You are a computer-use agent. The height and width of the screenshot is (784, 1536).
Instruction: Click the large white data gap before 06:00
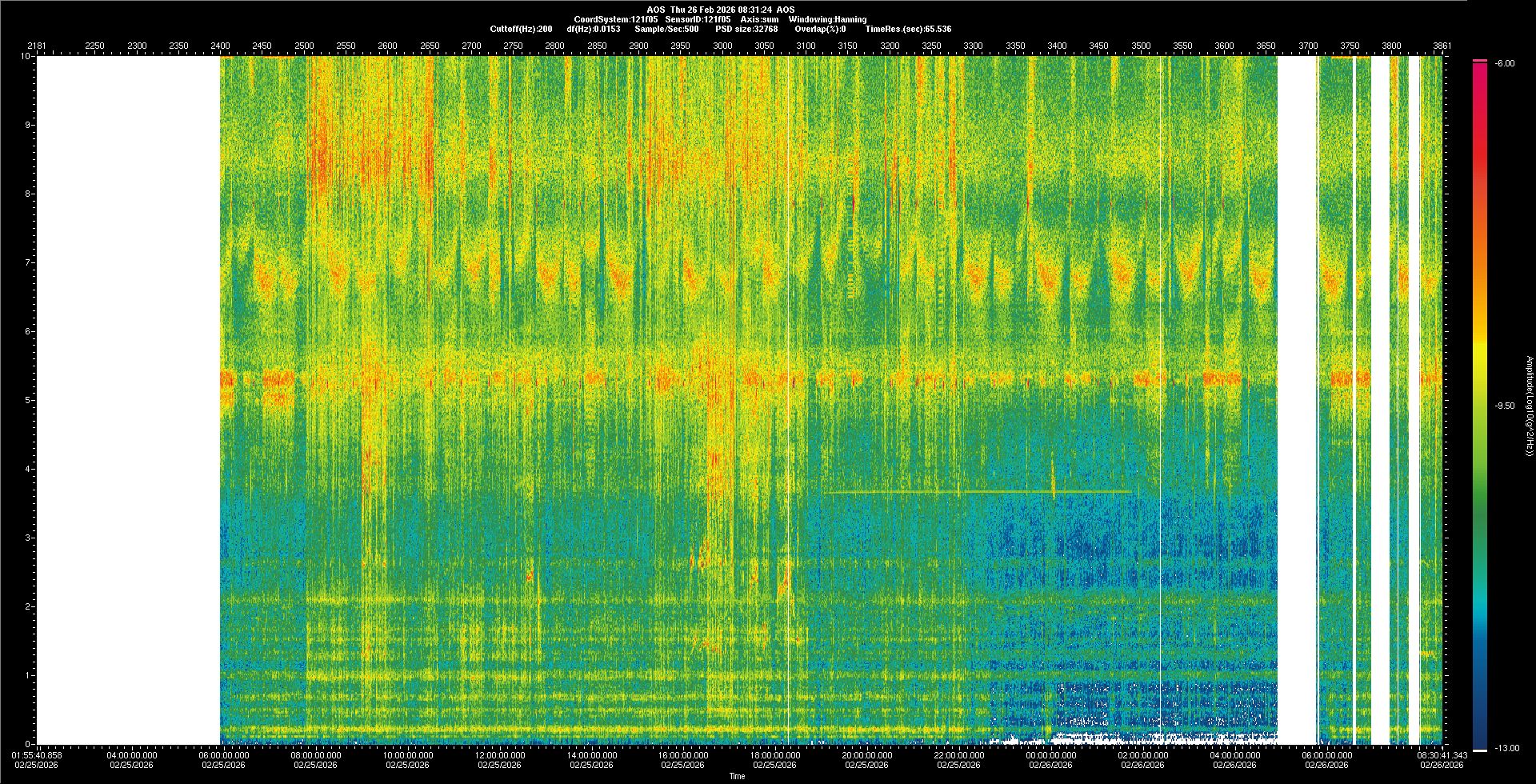click(x=128, y=400)
